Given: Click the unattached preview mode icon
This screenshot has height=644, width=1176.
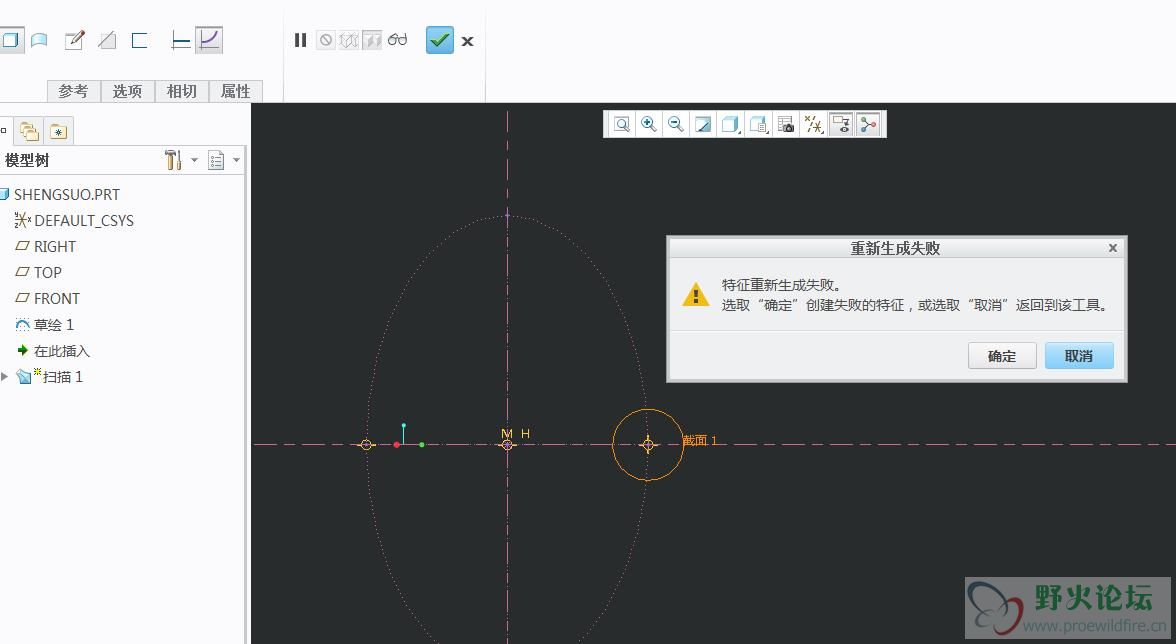Looking at the screenshot, I should coord(349,40).
